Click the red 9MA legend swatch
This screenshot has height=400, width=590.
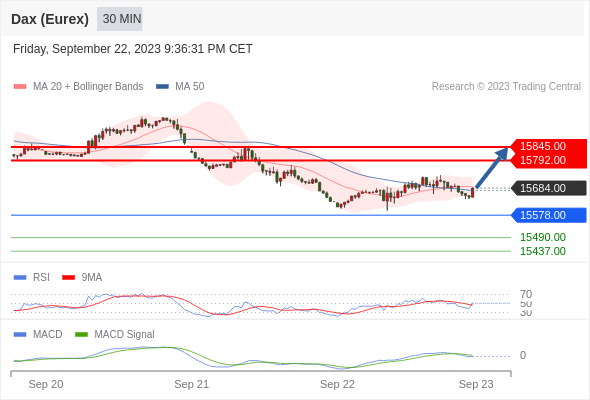(68, 278)
